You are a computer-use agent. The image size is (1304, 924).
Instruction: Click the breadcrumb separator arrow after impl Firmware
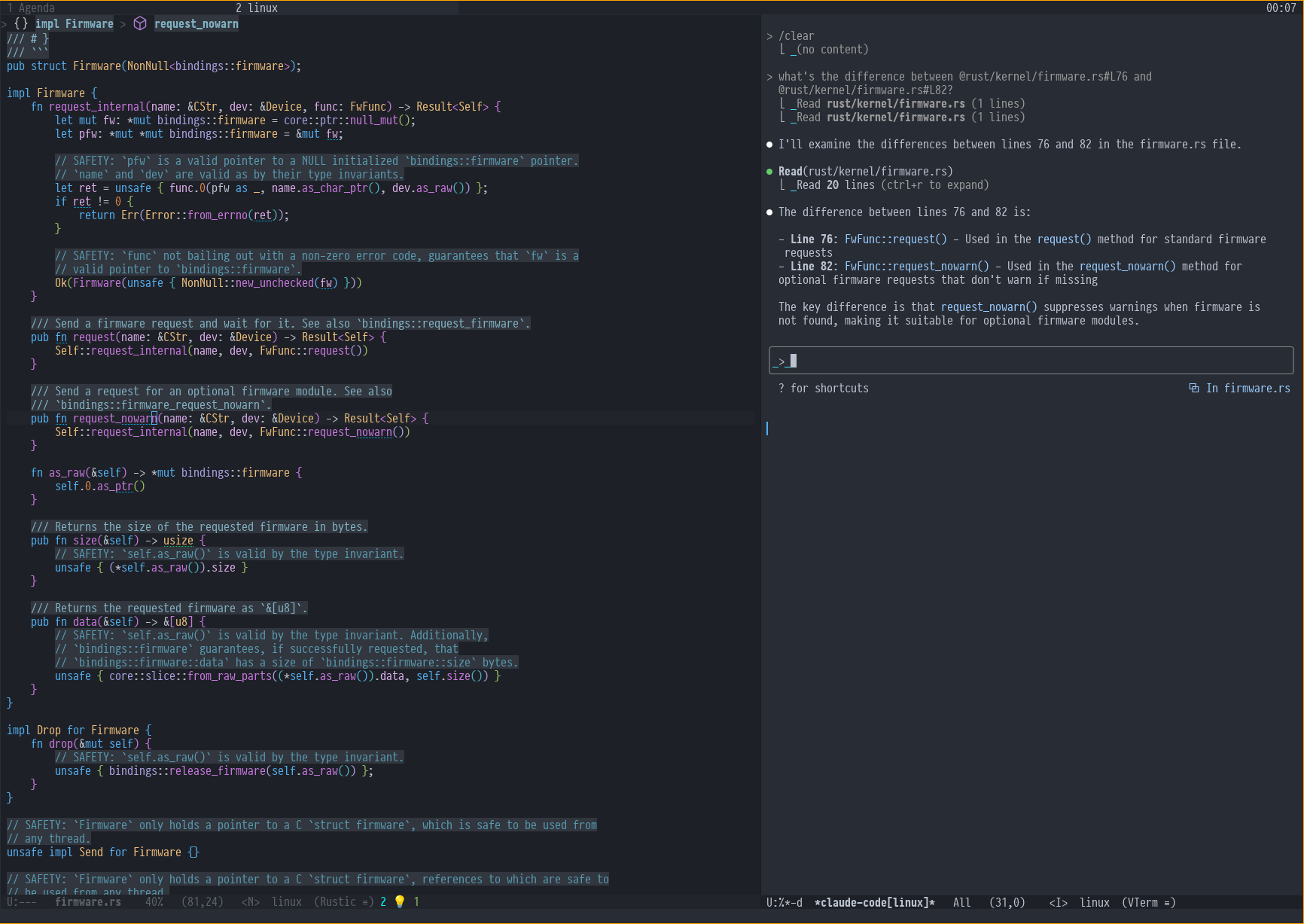click(123, 24)
